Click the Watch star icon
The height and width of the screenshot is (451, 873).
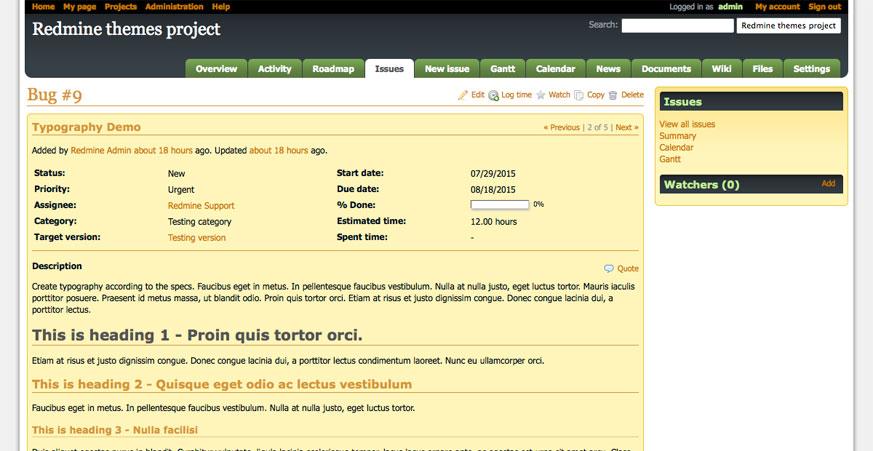[x=541, y=95]
